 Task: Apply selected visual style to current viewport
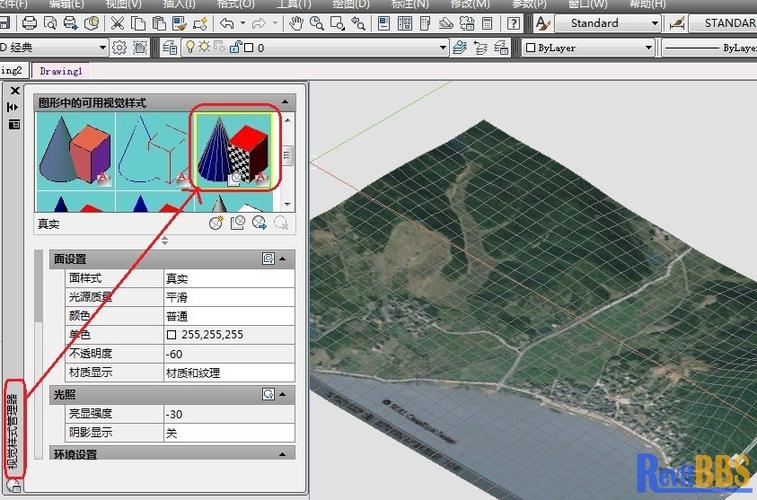tap(237, 224)
